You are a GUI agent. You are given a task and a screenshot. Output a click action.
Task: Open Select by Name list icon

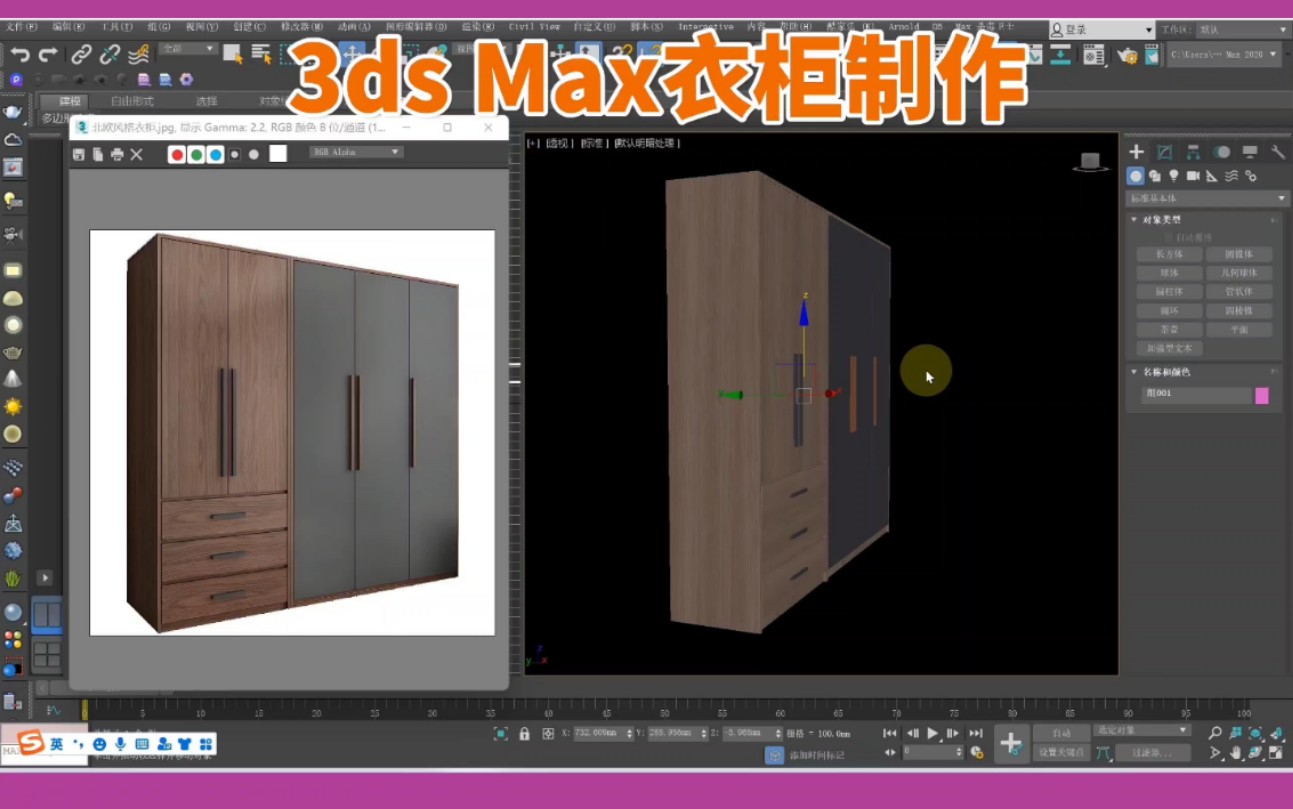(262, 53)
